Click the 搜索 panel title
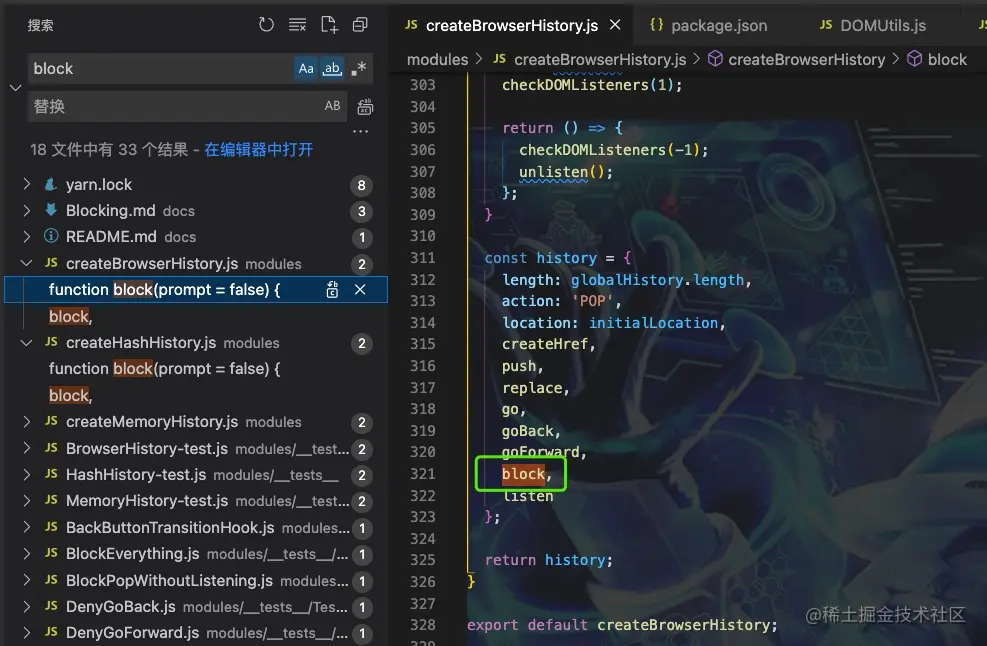 click(41, 25)
